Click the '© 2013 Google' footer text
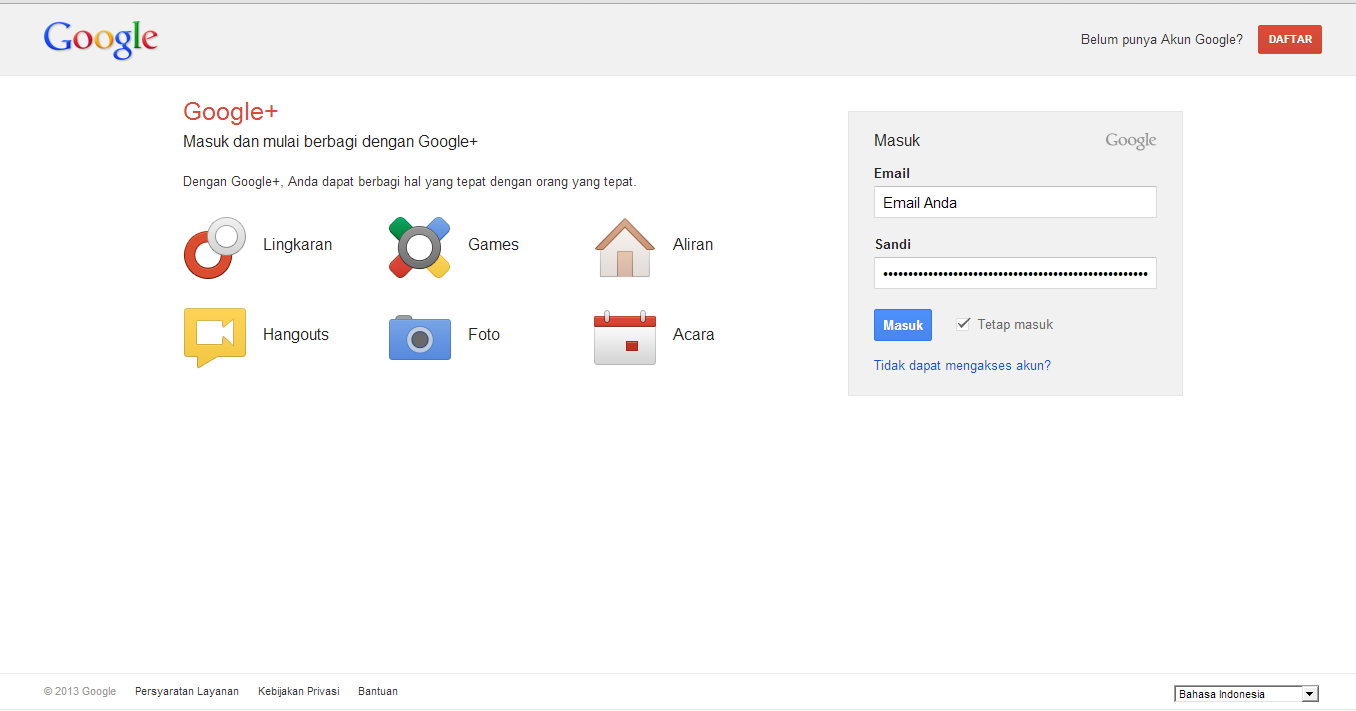The width and height of the screenshot is (1356, 711). pos(80,691)
